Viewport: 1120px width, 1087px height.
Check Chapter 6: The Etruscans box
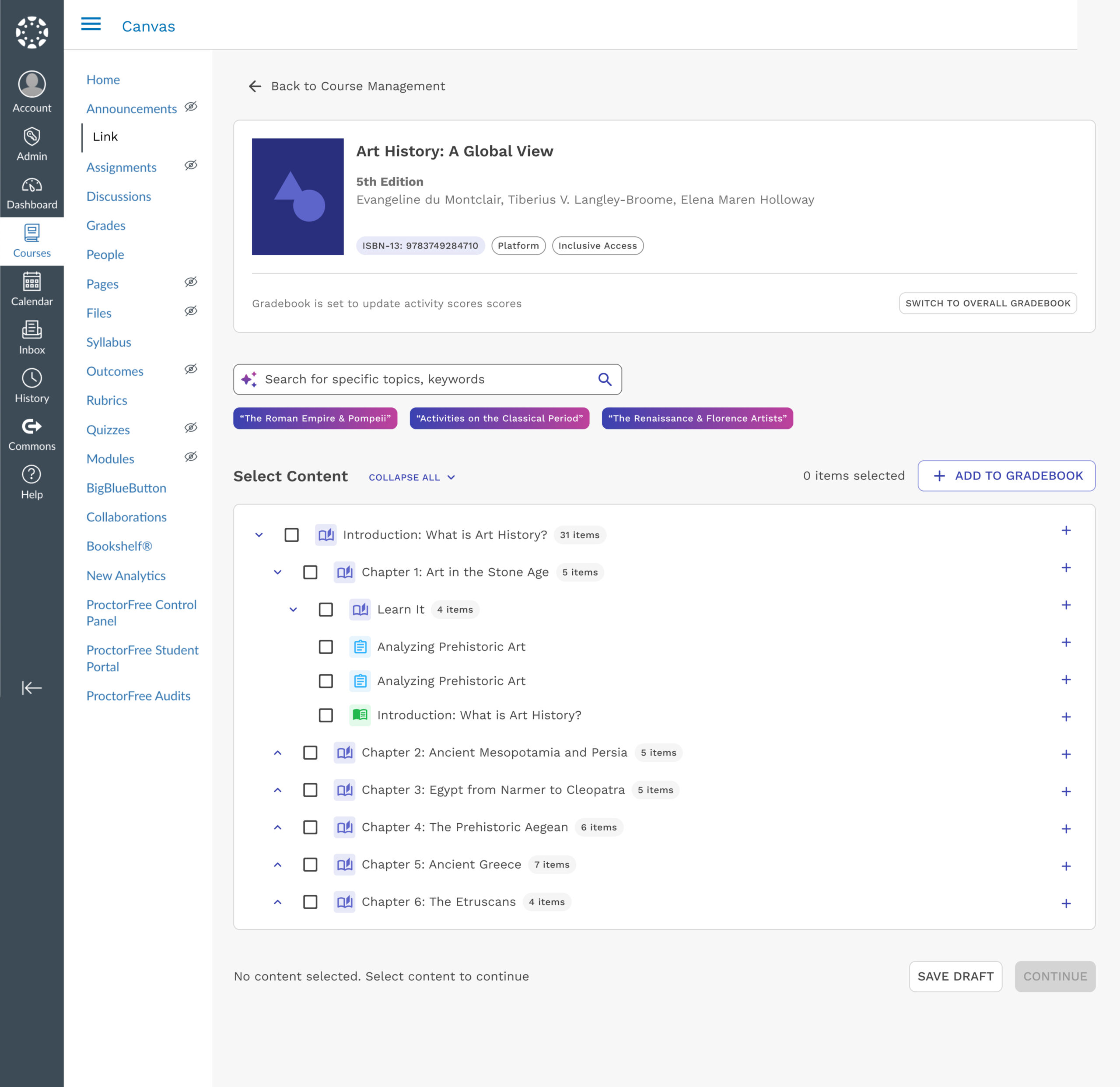pyautogui.click(x=310, y=902)
